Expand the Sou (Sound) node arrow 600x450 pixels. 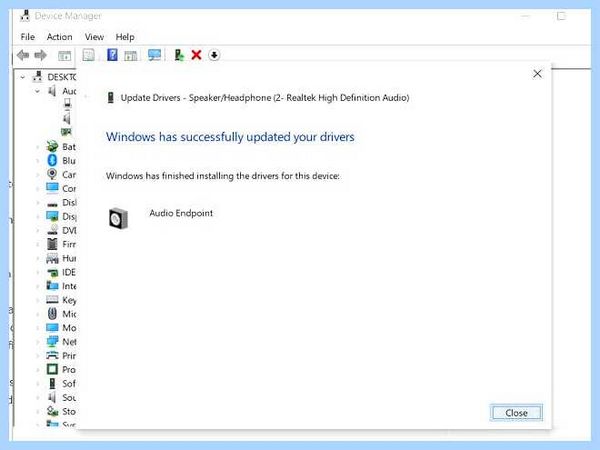pyautogui.click(x=38, y=398)
